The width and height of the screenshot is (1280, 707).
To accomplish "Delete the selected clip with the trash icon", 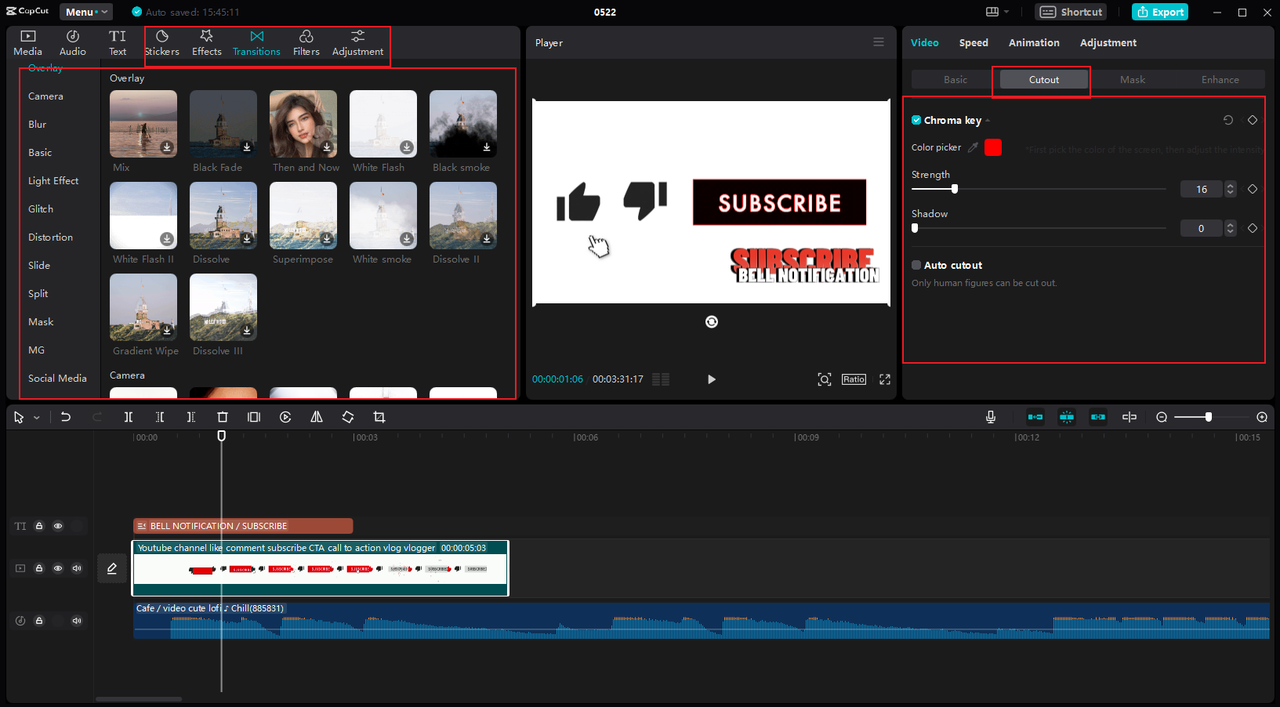I will 222,417.
